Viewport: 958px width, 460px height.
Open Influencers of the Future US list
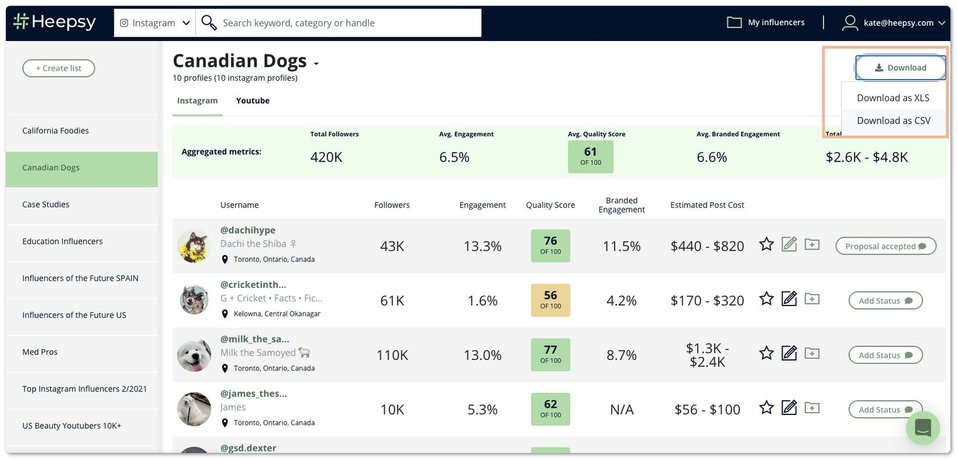pos(81,315)
